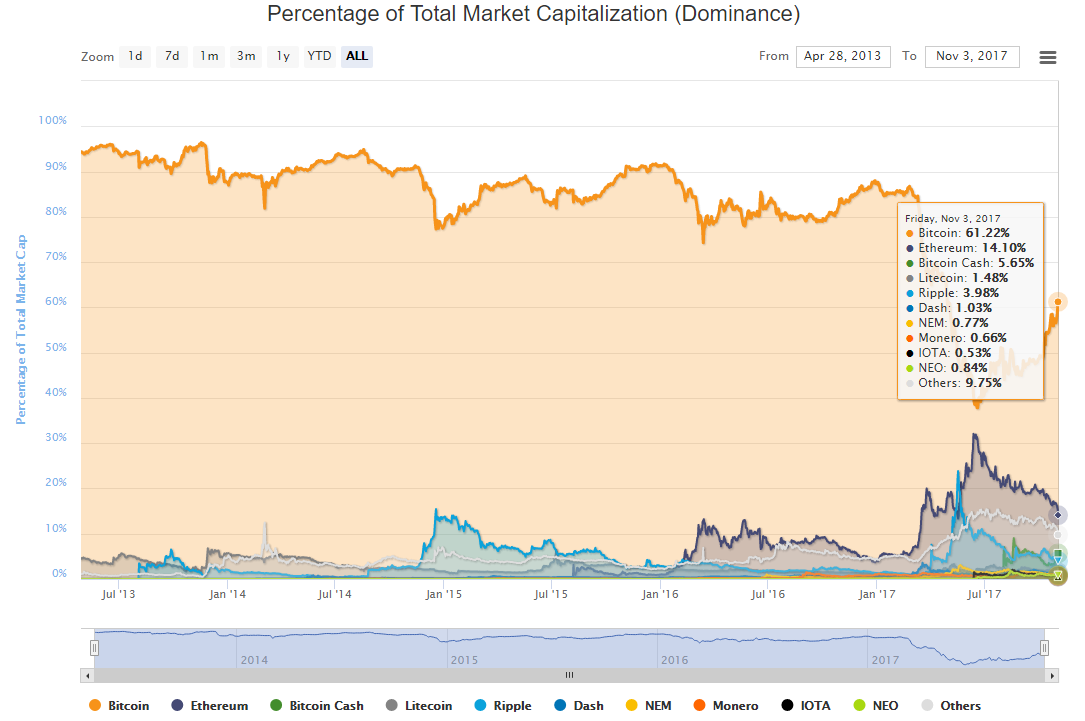Select the YTD zoom option
The image size is (1085, 721).
(319, 56)
